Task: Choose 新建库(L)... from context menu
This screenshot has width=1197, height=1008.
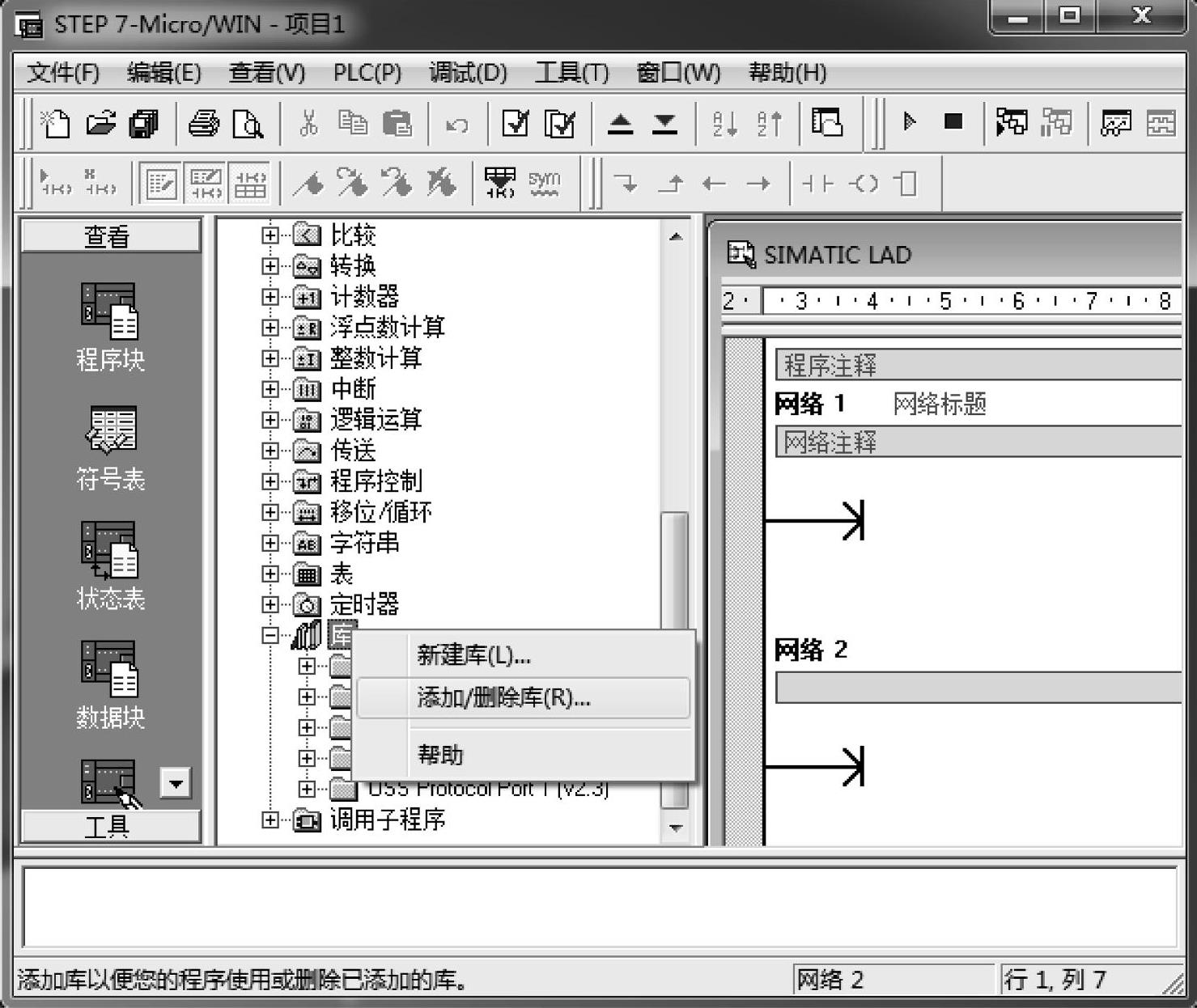Action: 523,655
